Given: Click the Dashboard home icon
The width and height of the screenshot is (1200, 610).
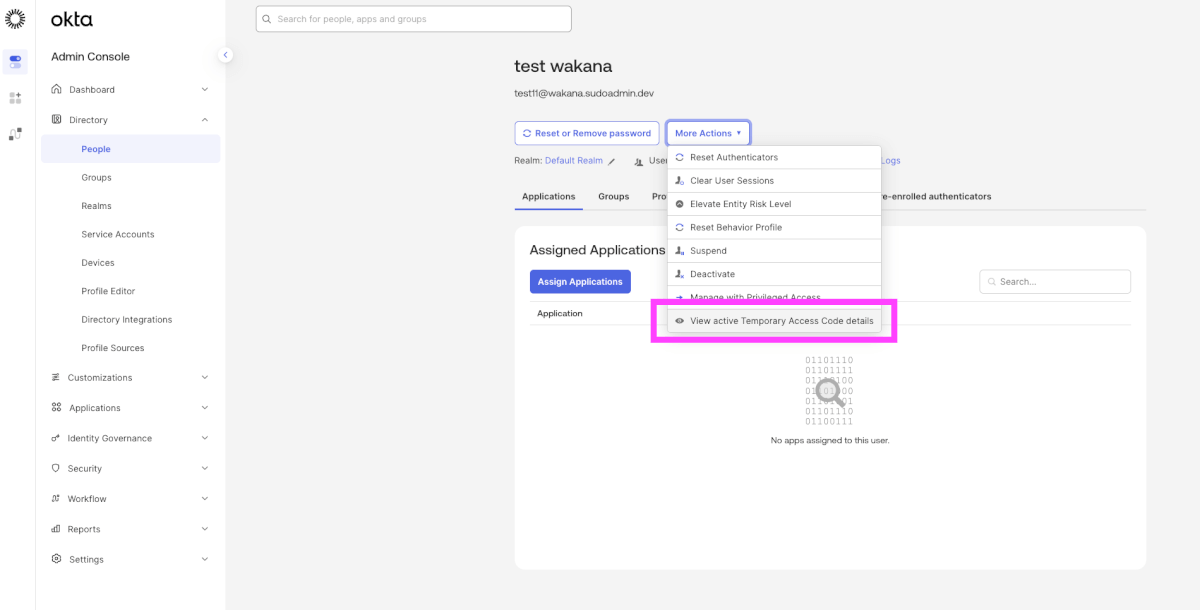Looking at the screenshot, I should [56, 89].
